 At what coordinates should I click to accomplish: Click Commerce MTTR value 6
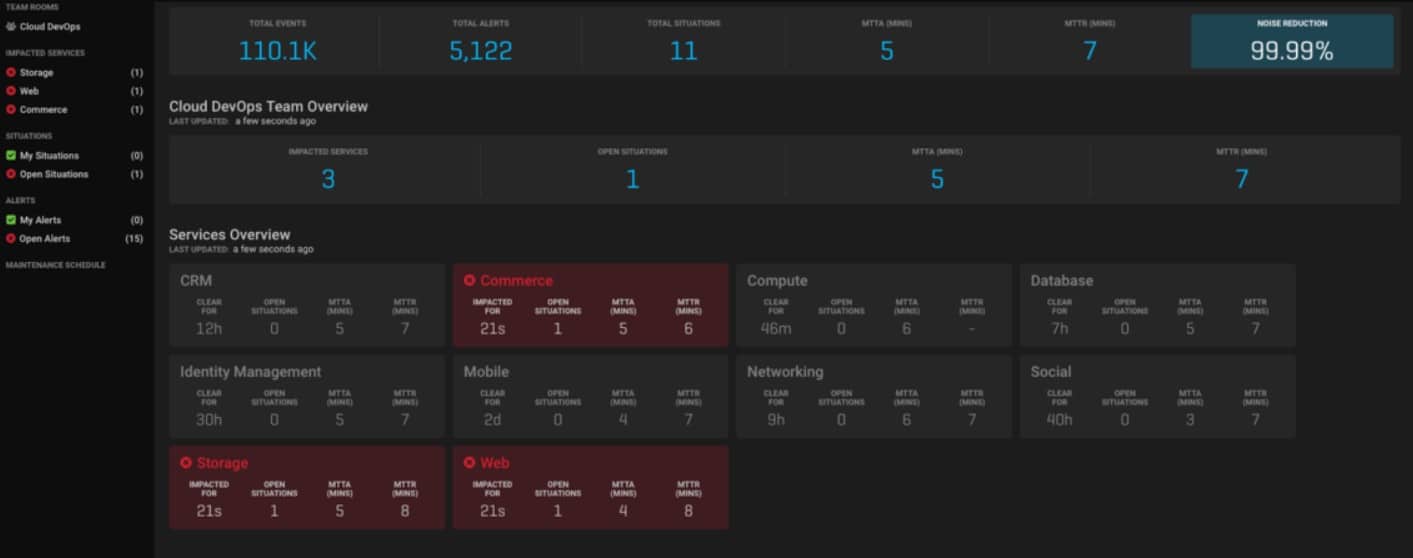click(x=688, y=329)
